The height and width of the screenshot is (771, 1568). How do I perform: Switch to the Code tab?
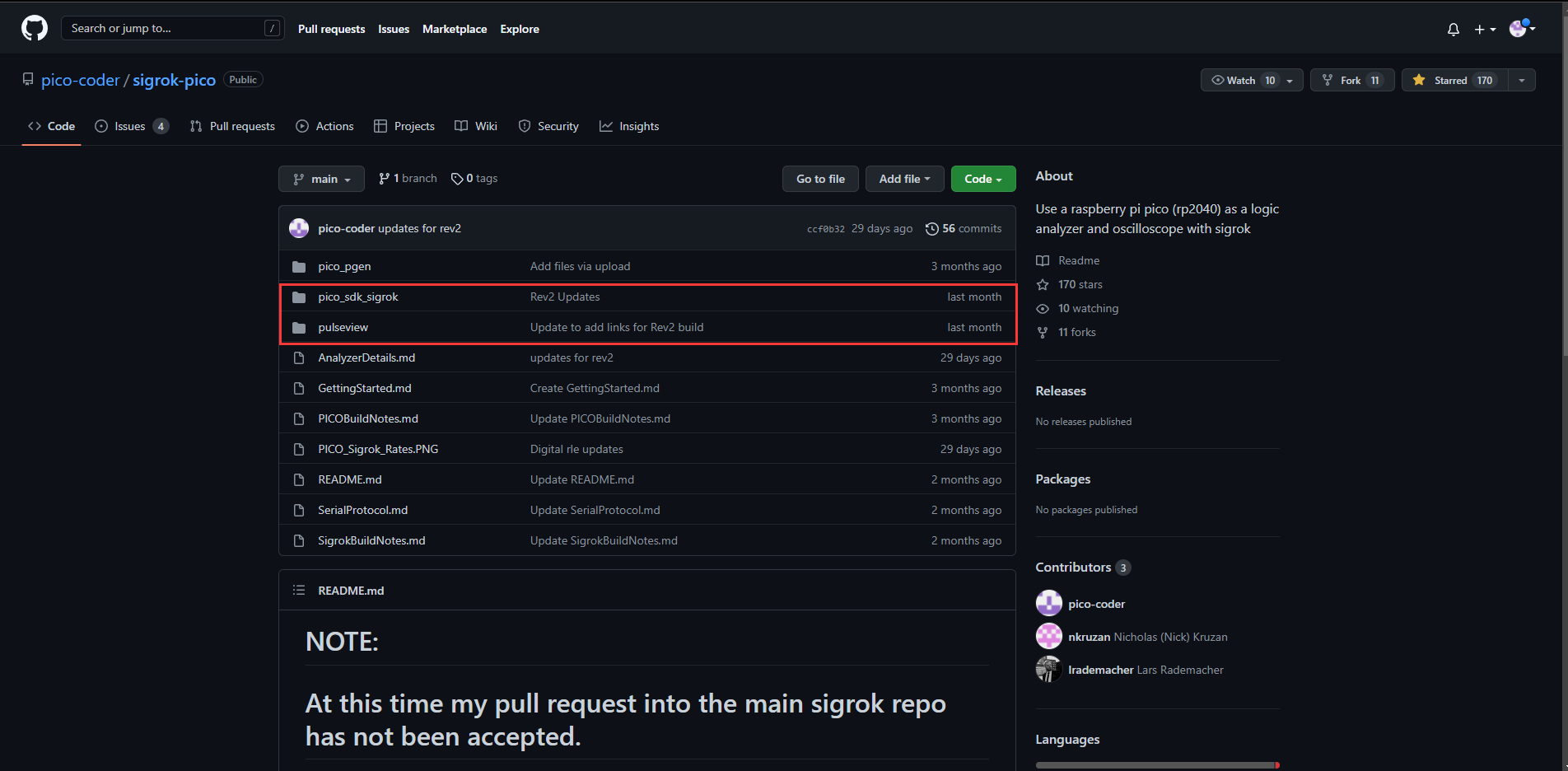click(51, 126)
